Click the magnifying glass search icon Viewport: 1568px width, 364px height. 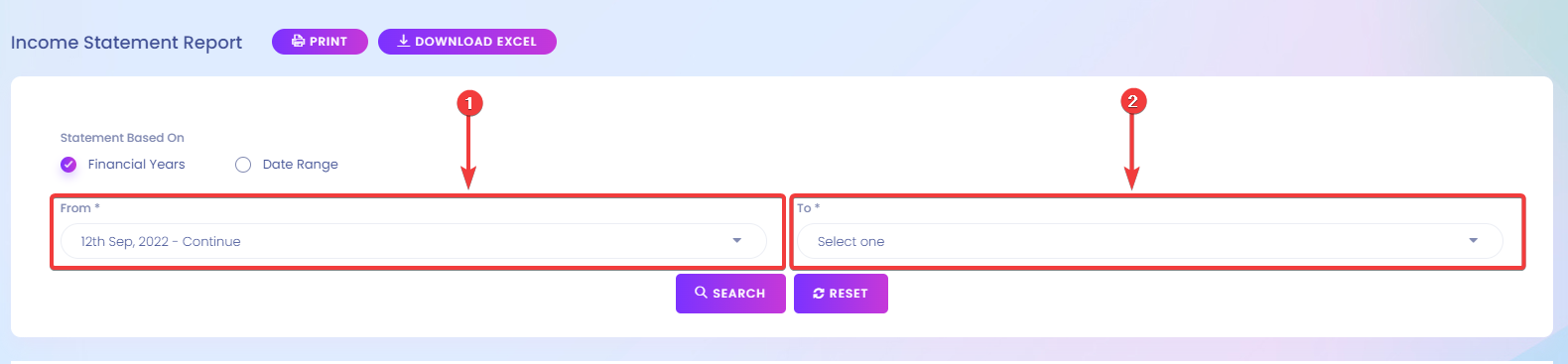[701, 293]
